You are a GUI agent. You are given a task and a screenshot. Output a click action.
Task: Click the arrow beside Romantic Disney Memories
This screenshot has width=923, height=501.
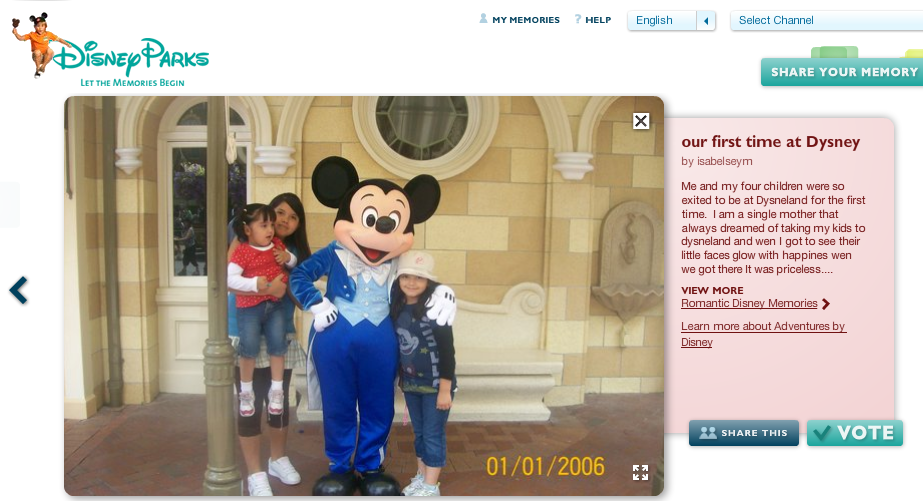(826, 304)
